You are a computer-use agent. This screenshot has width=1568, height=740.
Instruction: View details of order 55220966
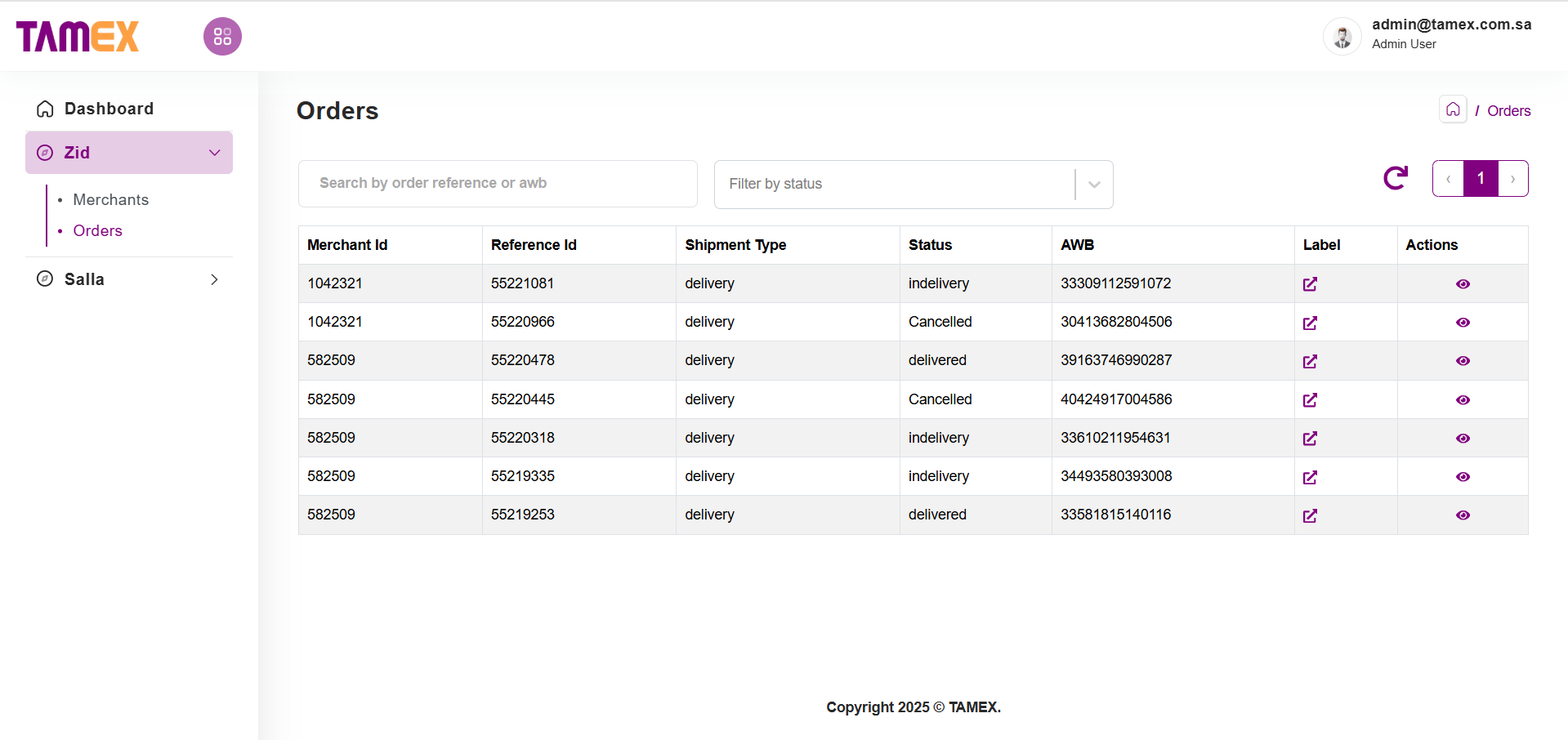point(1463,323)
